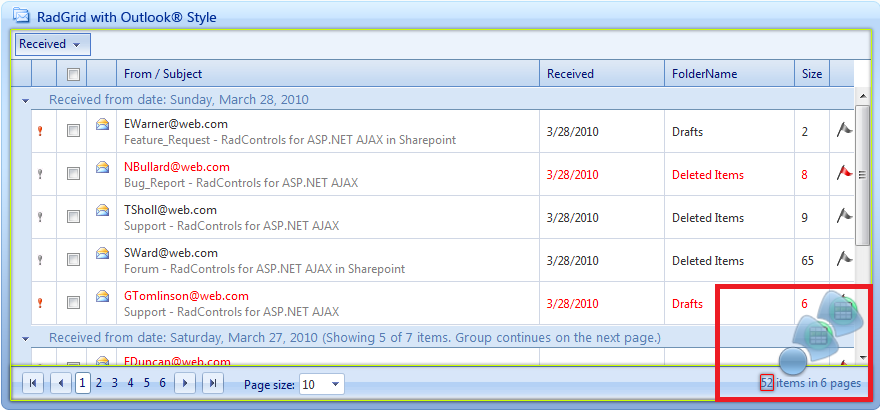Click the priority exclamation icon for EWarner row
The width and height of the screenshot is (880, 411).
pyautogui.click(x=40, y=131)
